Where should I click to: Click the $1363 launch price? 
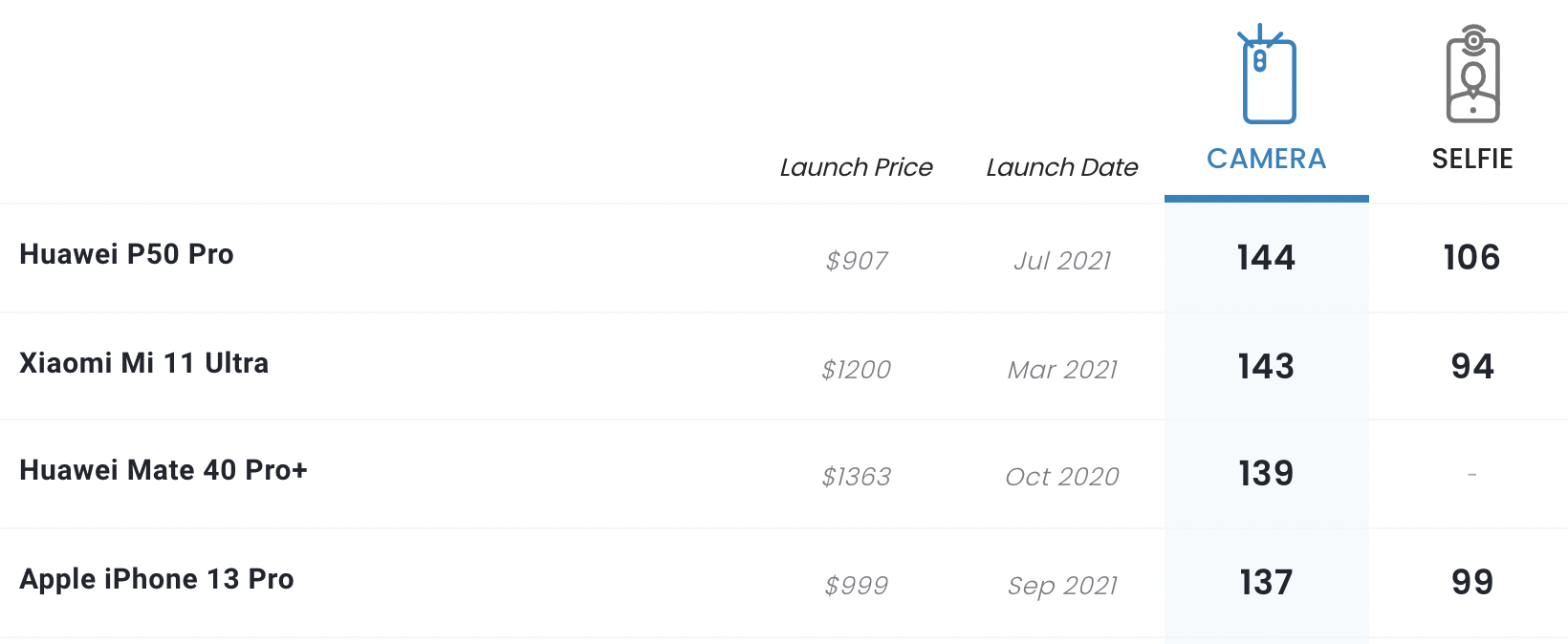(x=857, y=476)
